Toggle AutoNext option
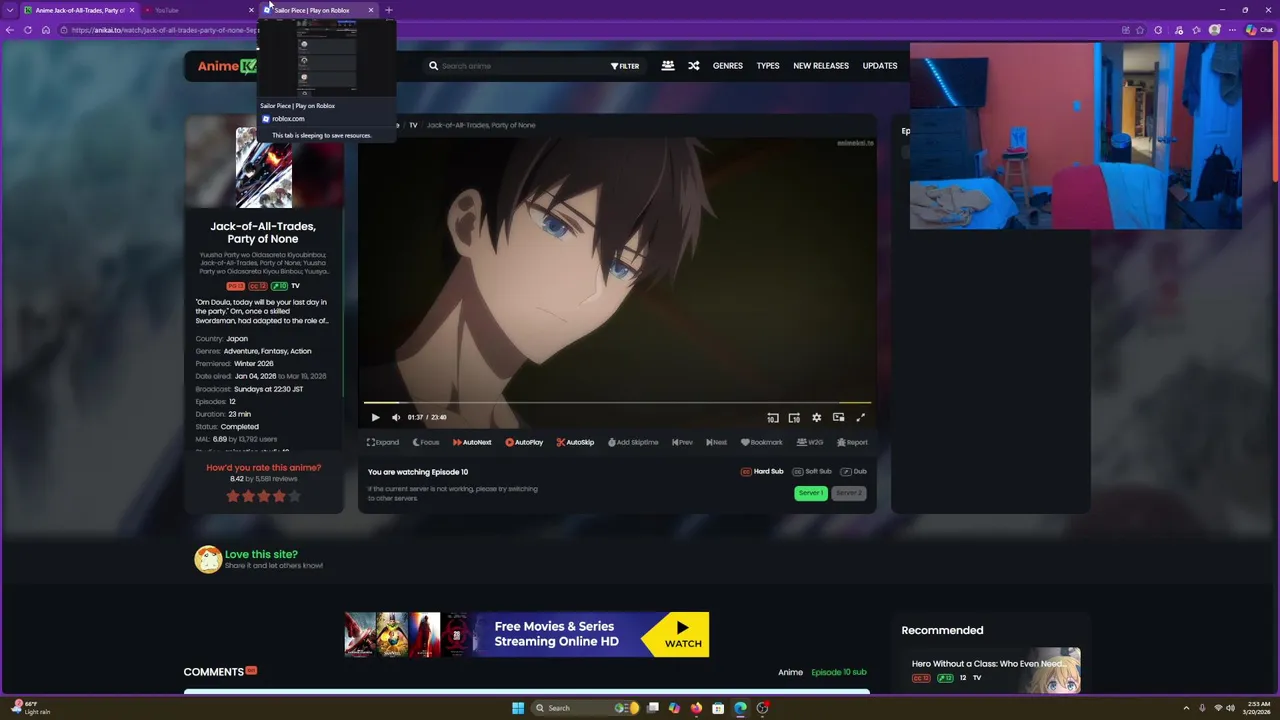The image size is (1280, 720). (472, 442)
